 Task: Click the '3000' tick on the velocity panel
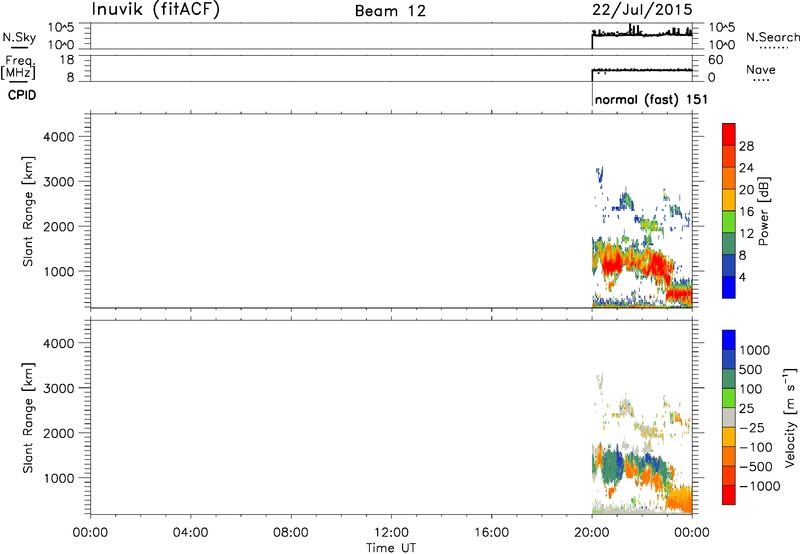59,388
